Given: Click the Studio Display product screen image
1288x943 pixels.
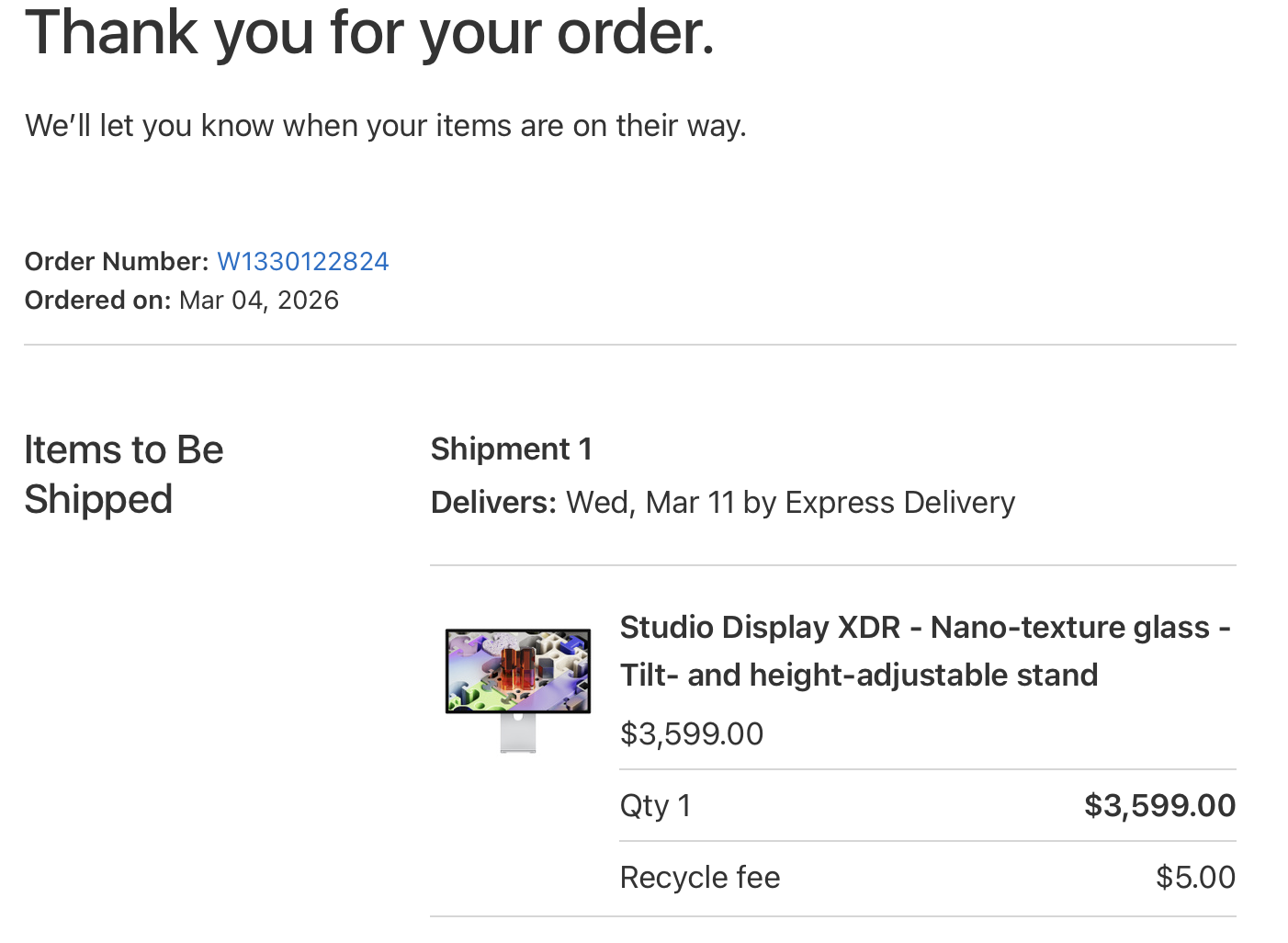Looking at the screenshot, I should (517, 671).
